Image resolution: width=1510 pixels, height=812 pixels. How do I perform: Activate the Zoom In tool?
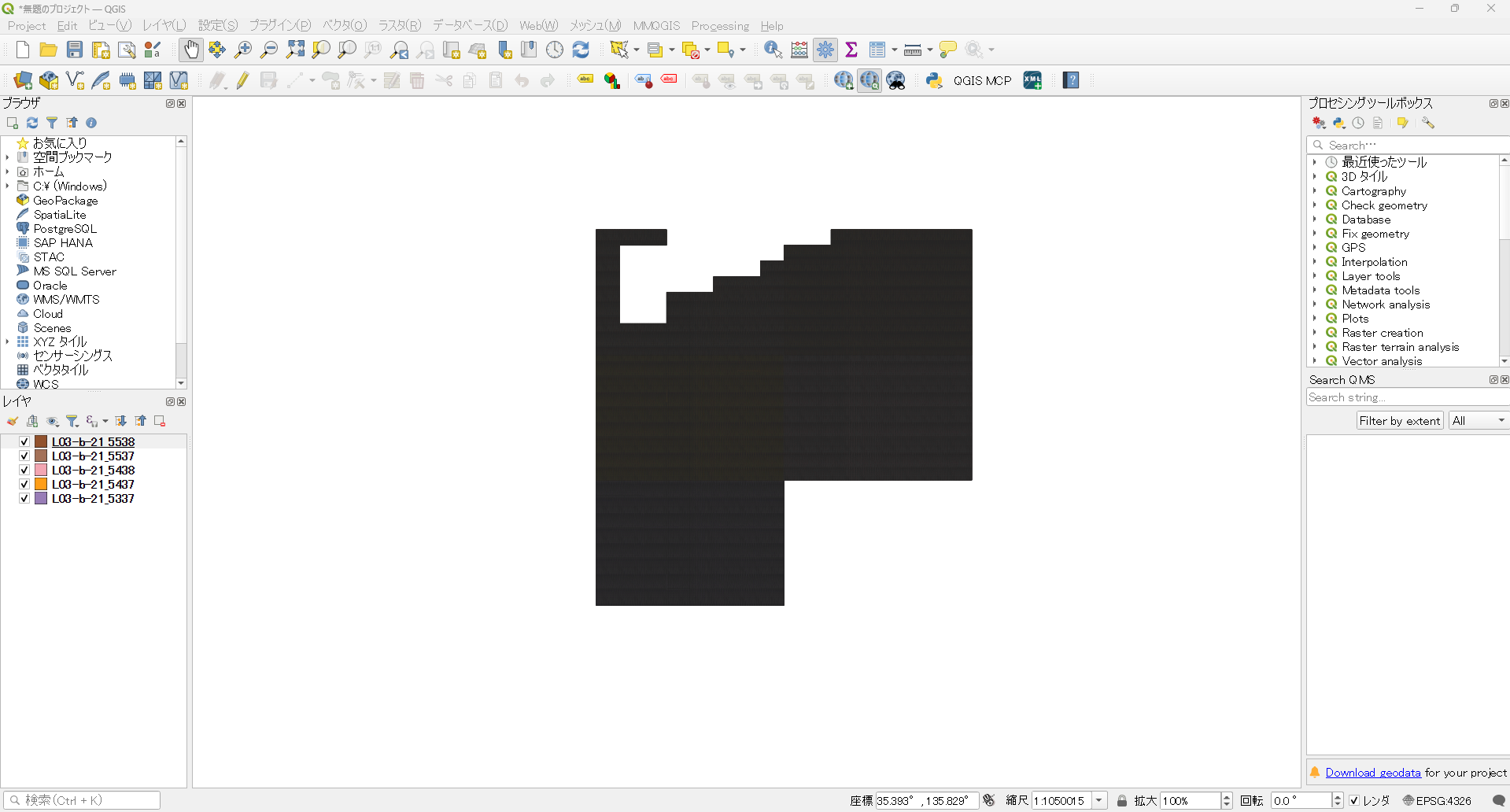pos(243,49)
